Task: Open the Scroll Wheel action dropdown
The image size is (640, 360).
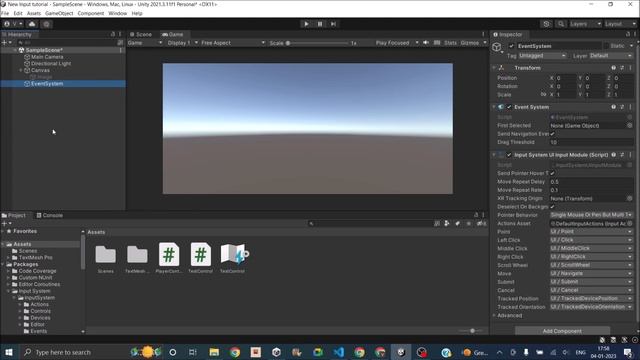Action: [x=591, y=265]
